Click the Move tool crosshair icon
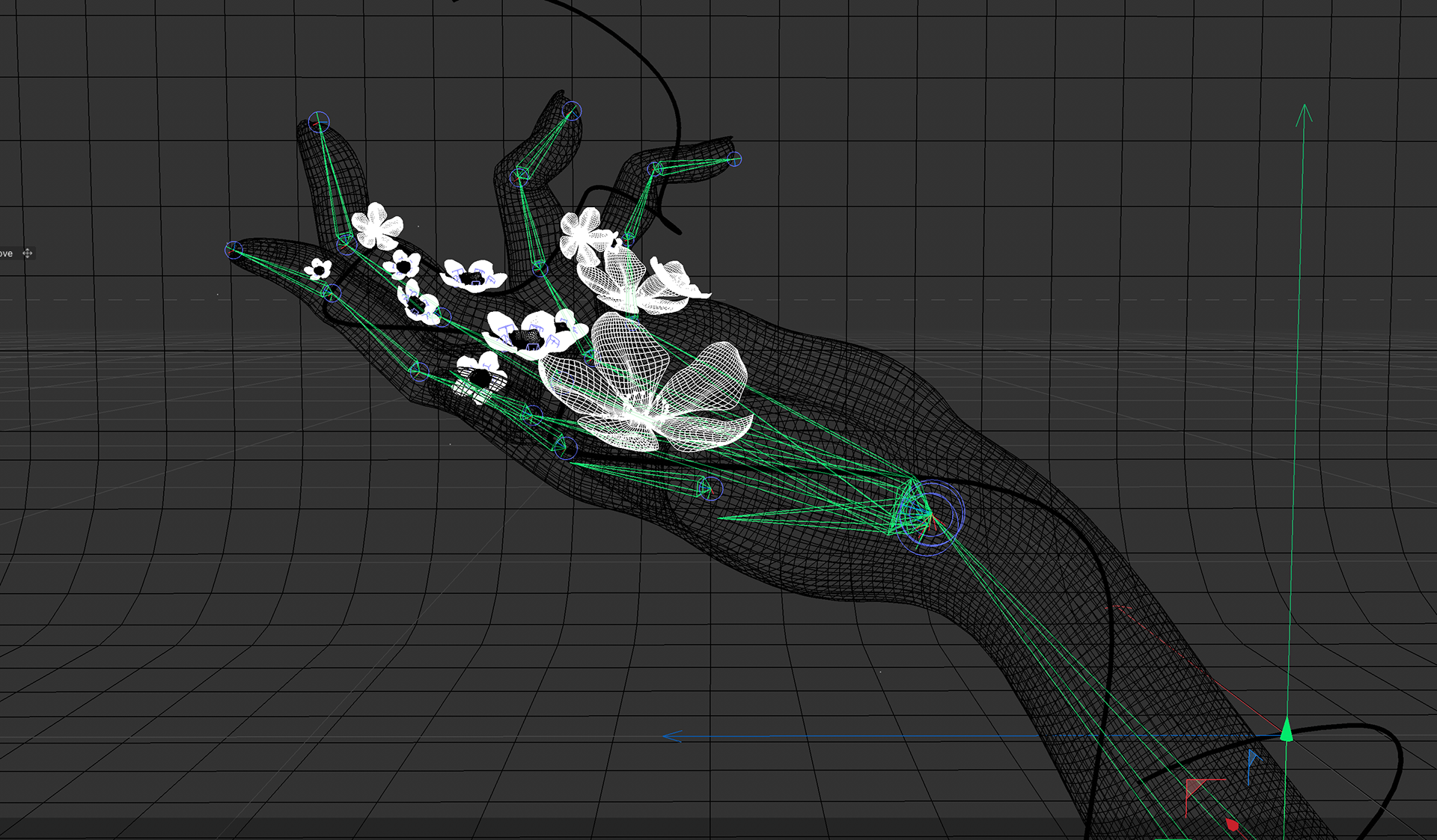 tap(28, 254)
